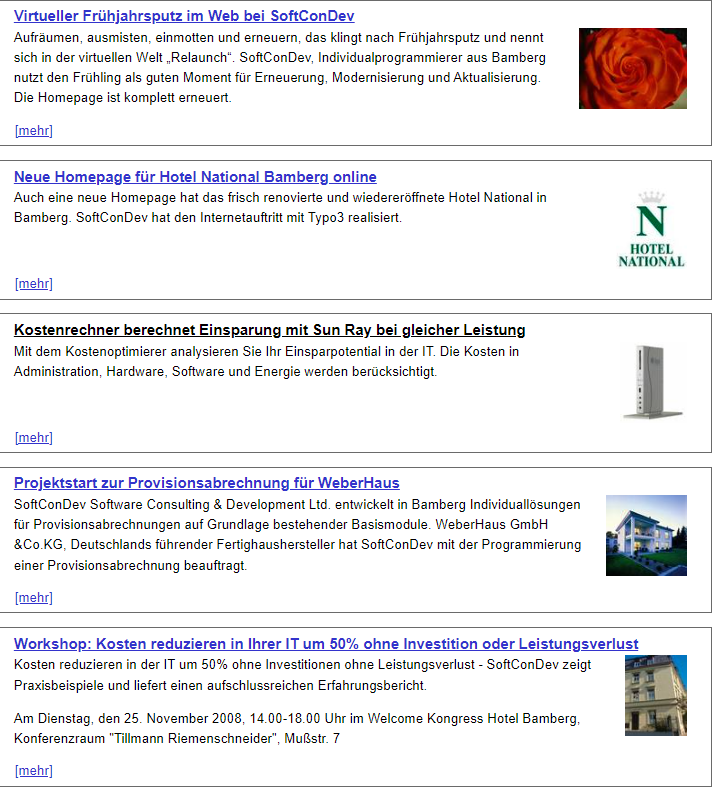Click the Sun Ray thin client image
Viewport: 712px width, 787px height.
[652, 381]
